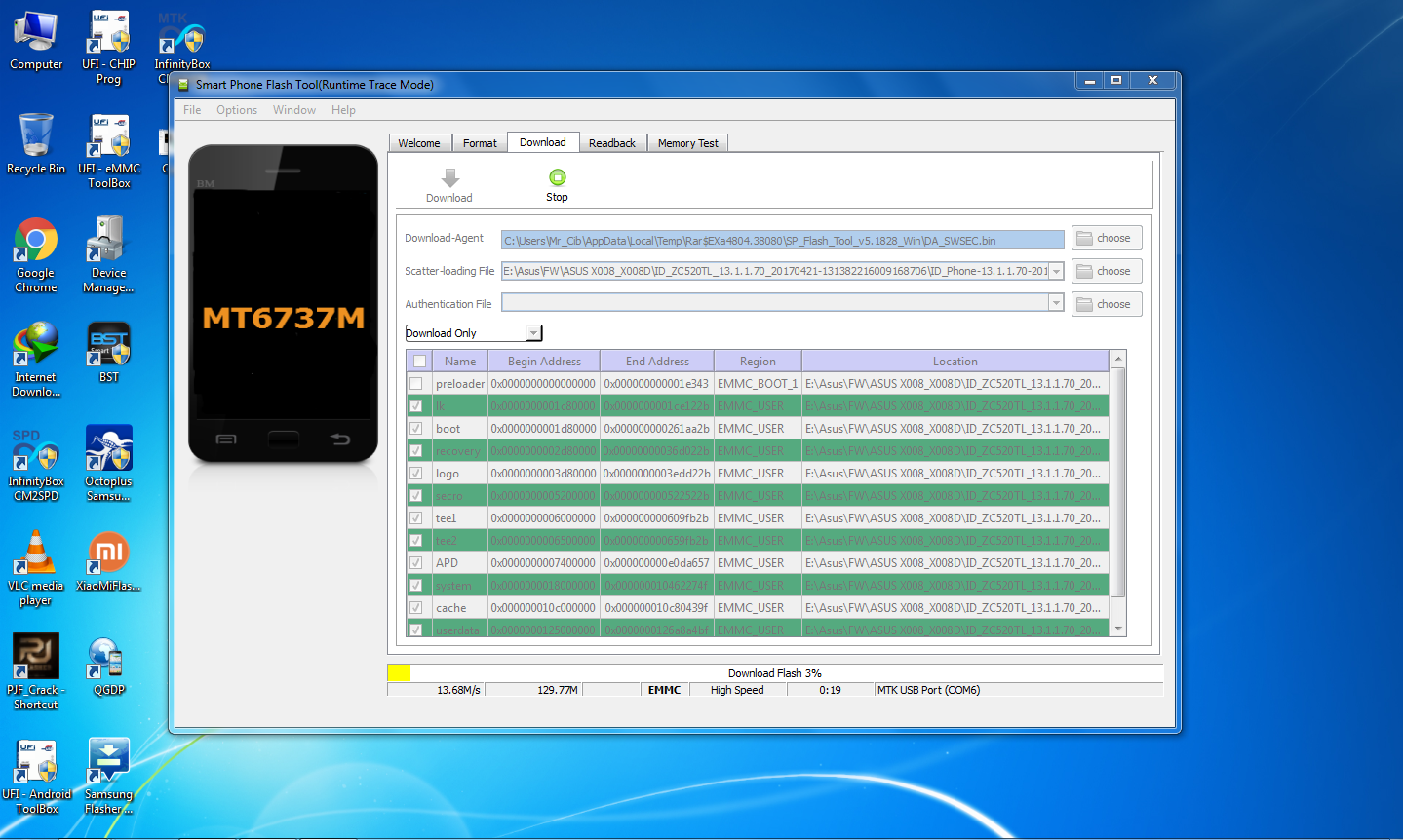1403x840 pixels.
Task: Toggle the system partition checkbox
Action: [416, 585]
